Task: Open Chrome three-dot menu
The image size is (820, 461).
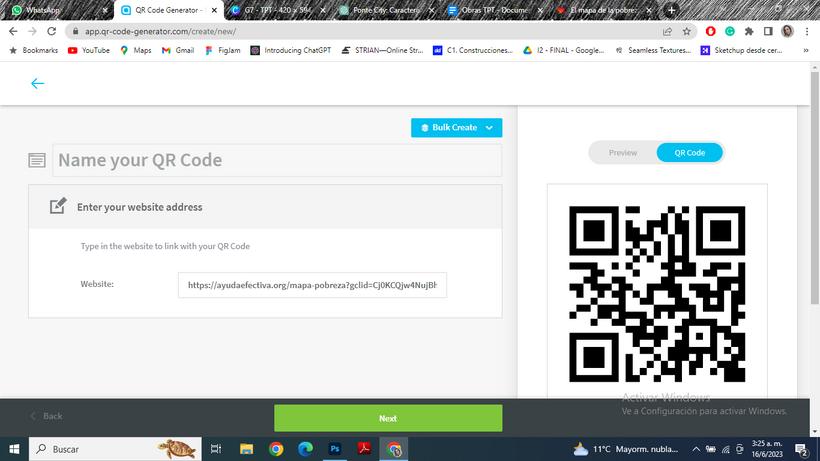Action: click(807, 31)
